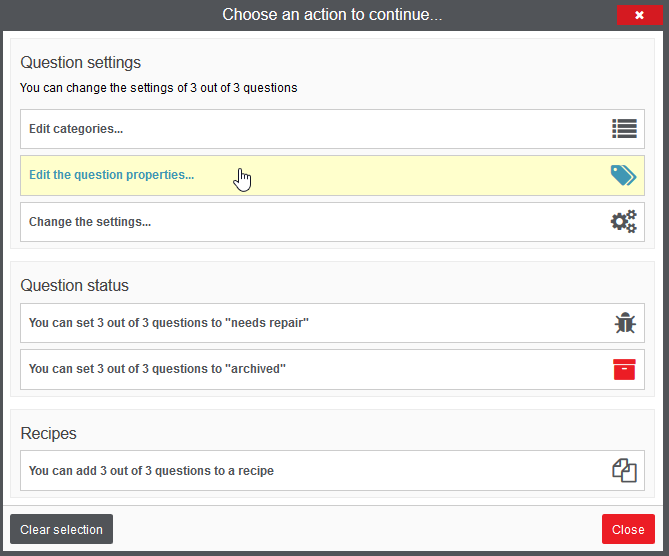This screenshot has height=556, width=669.
Task: Click the Clear selection button
Action: click(61, 529)
